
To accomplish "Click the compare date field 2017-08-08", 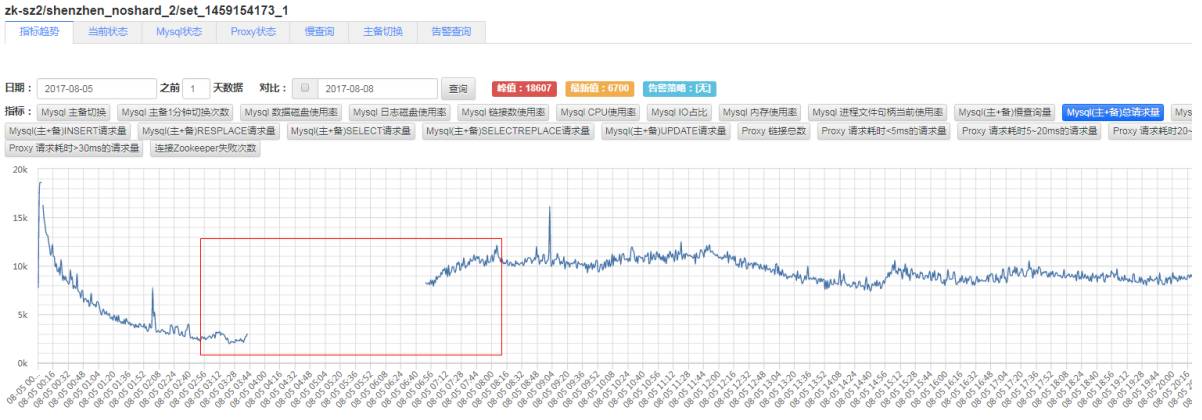I will [378, 88].
